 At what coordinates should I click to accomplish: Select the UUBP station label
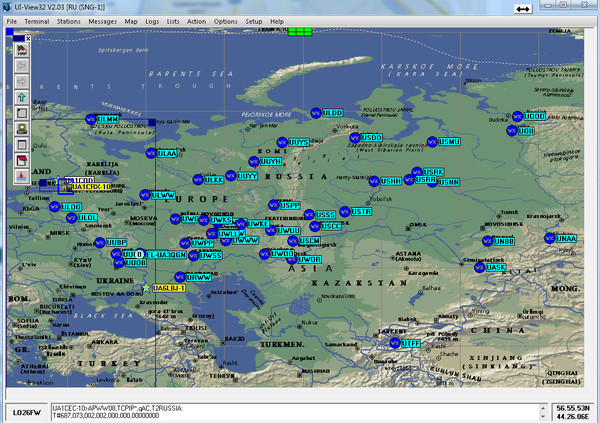tap(116, 242)
